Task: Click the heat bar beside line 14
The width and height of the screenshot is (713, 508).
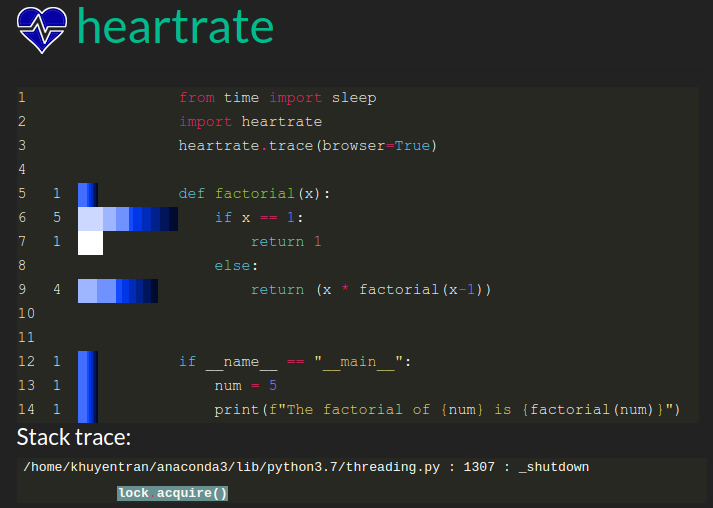Action: pyautogui.click(x=87, y=410)
